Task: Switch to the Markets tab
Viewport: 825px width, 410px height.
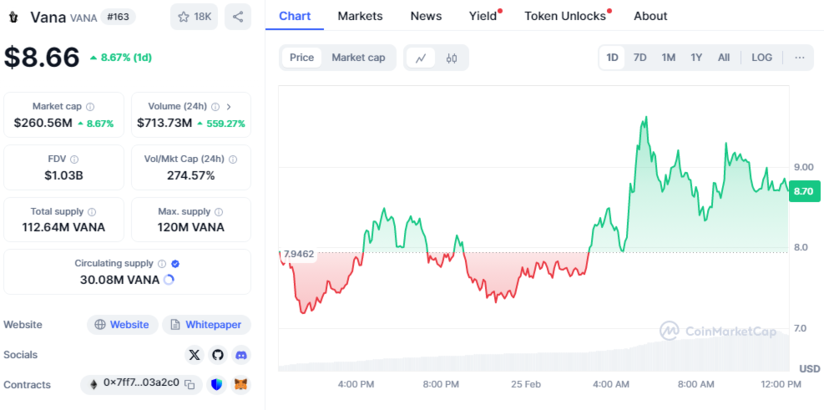Action: [360, 16]
